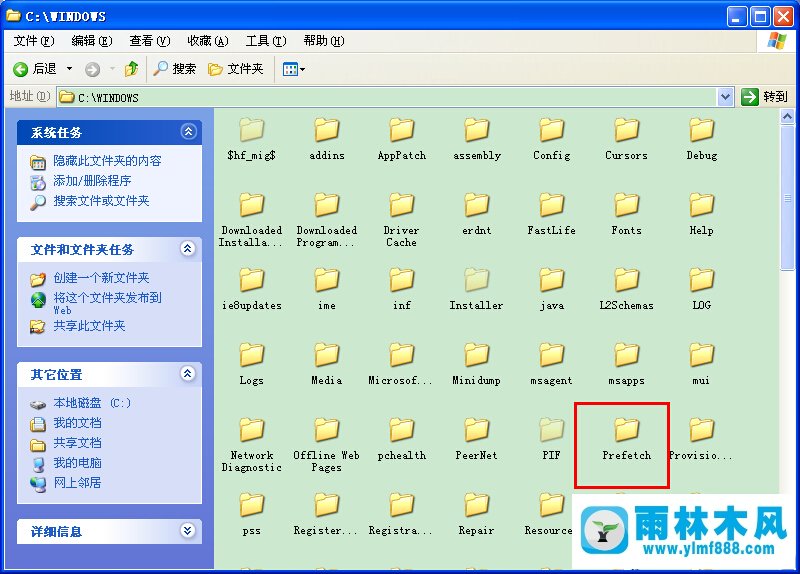Click the Go button next to address bar
Screen dimensions: 800x574
[764, 96]
